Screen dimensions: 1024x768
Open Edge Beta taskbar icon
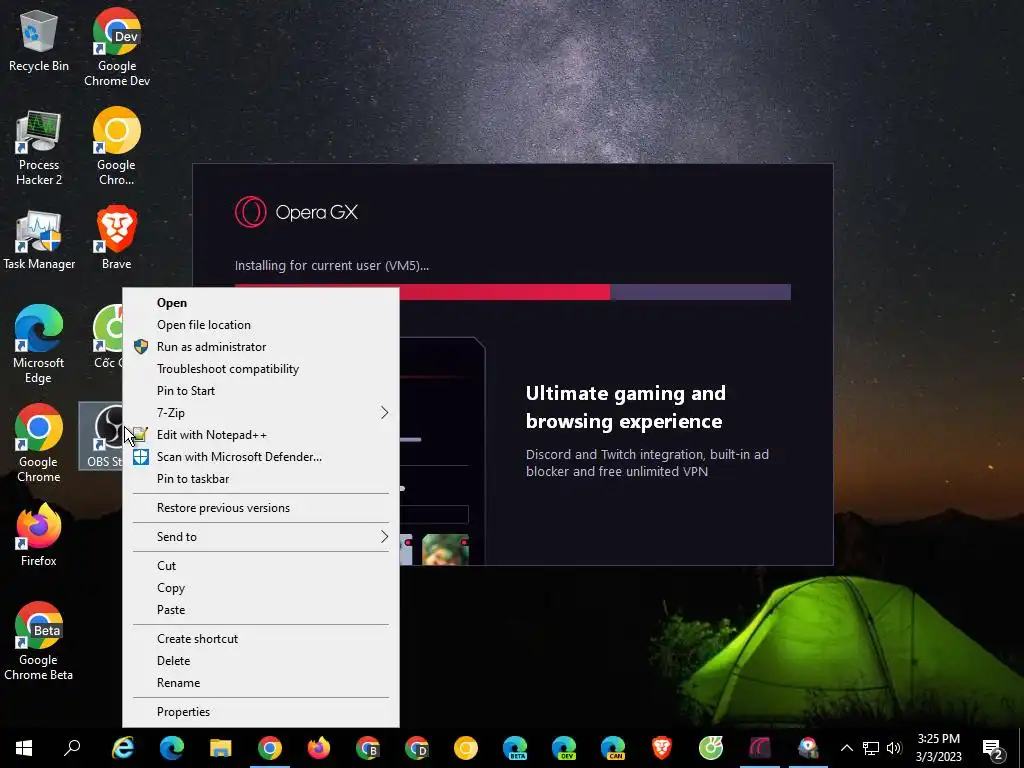tap(515, 748)
